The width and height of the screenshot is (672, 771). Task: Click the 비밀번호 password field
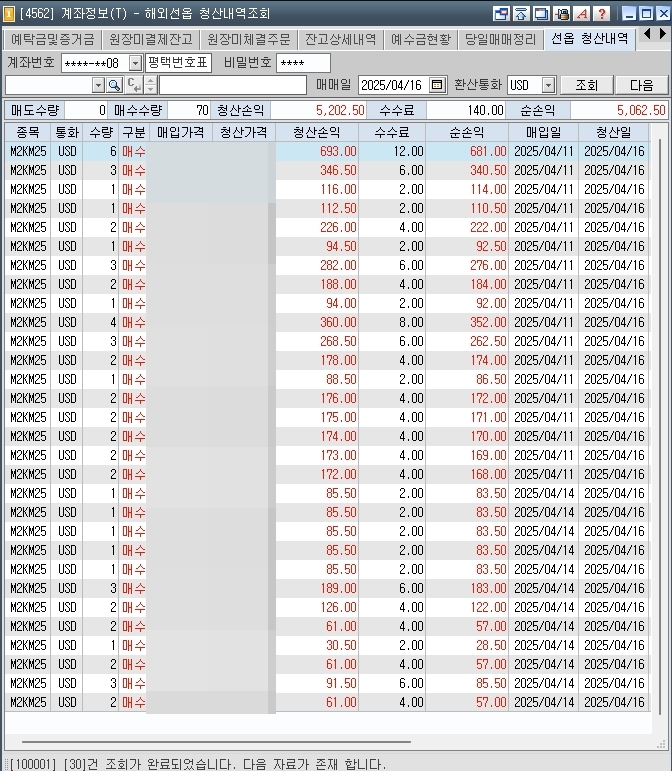(x=303, y=63)
